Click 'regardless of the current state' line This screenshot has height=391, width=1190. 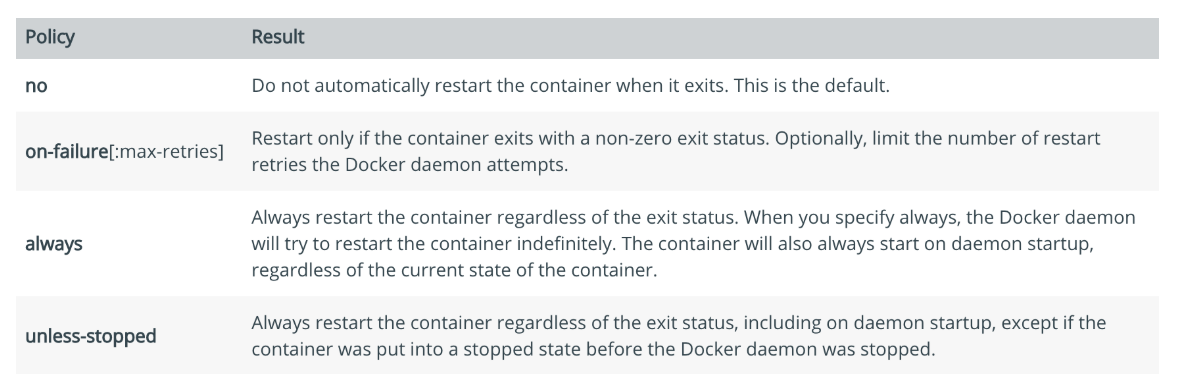tap(454, 270)
